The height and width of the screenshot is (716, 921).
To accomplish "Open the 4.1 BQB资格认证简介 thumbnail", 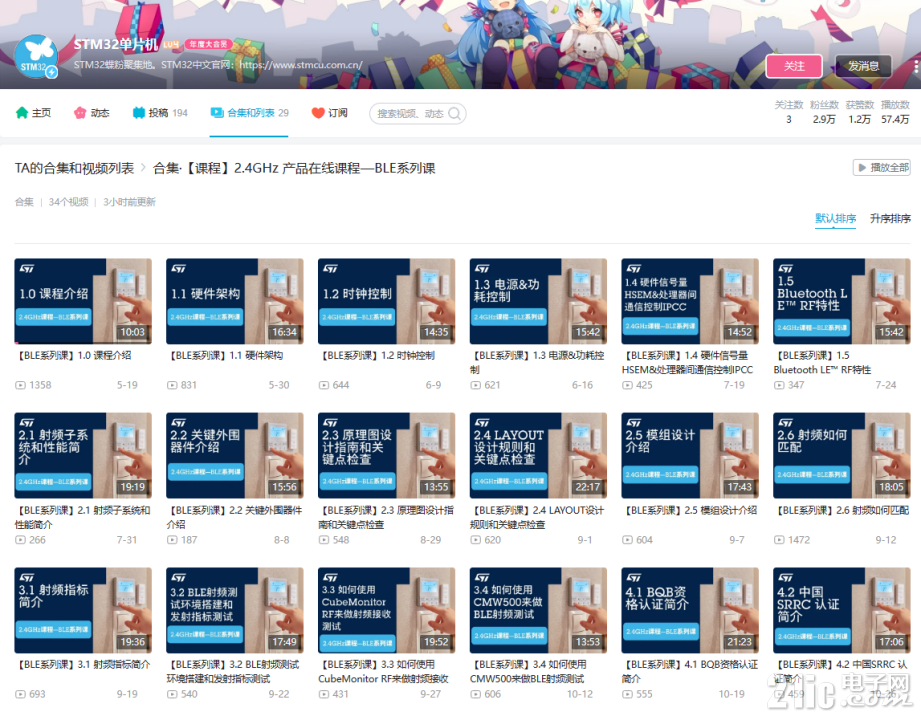I will [690, 610].
